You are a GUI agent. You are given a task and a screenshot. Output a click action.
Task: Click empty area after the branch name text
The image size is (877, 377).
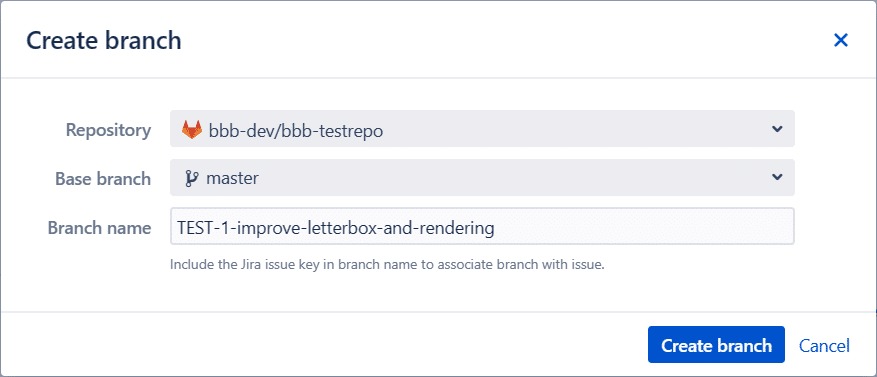click(643, 227)
